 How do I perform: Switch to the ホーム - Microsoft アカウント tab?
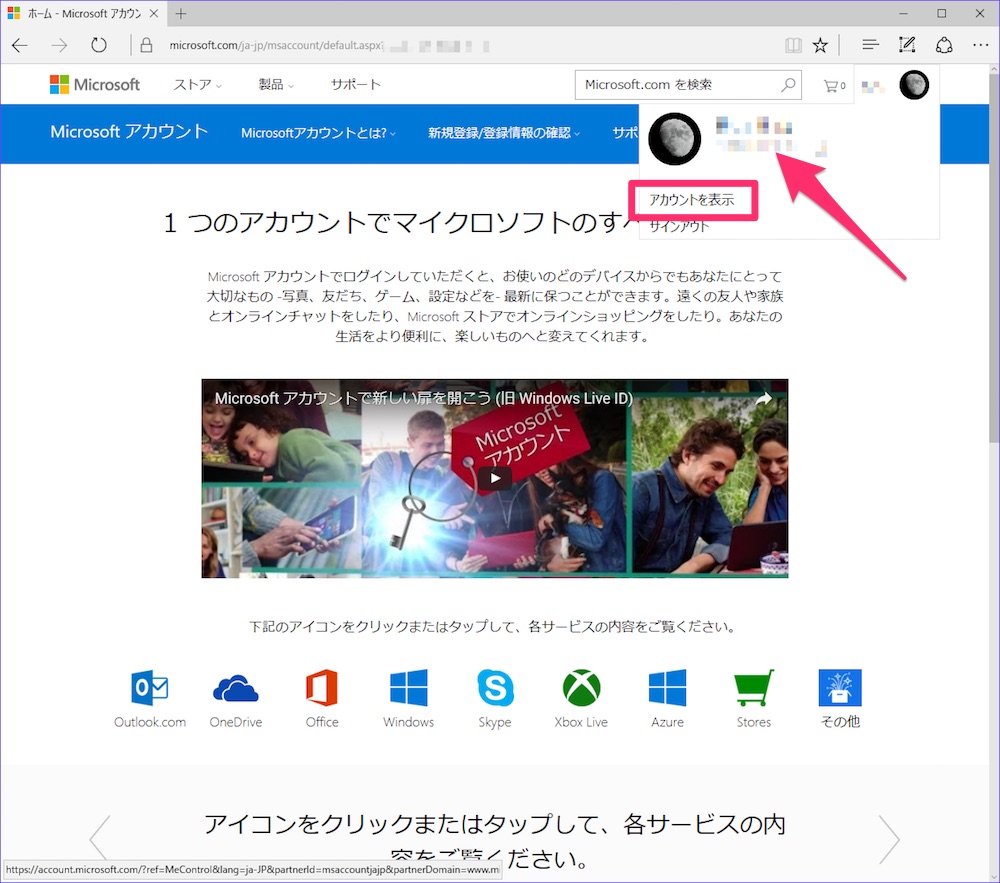pyautogui.click(x=84, y=13)
